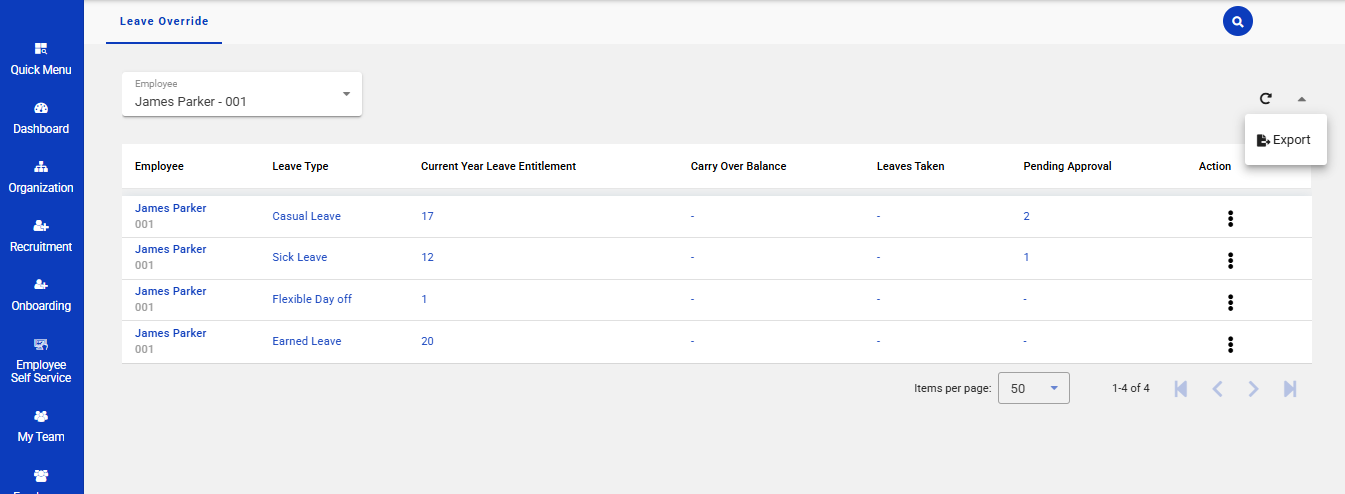Click the refresh icon above the table
Screen dimensions: 1345x494
1265,98
